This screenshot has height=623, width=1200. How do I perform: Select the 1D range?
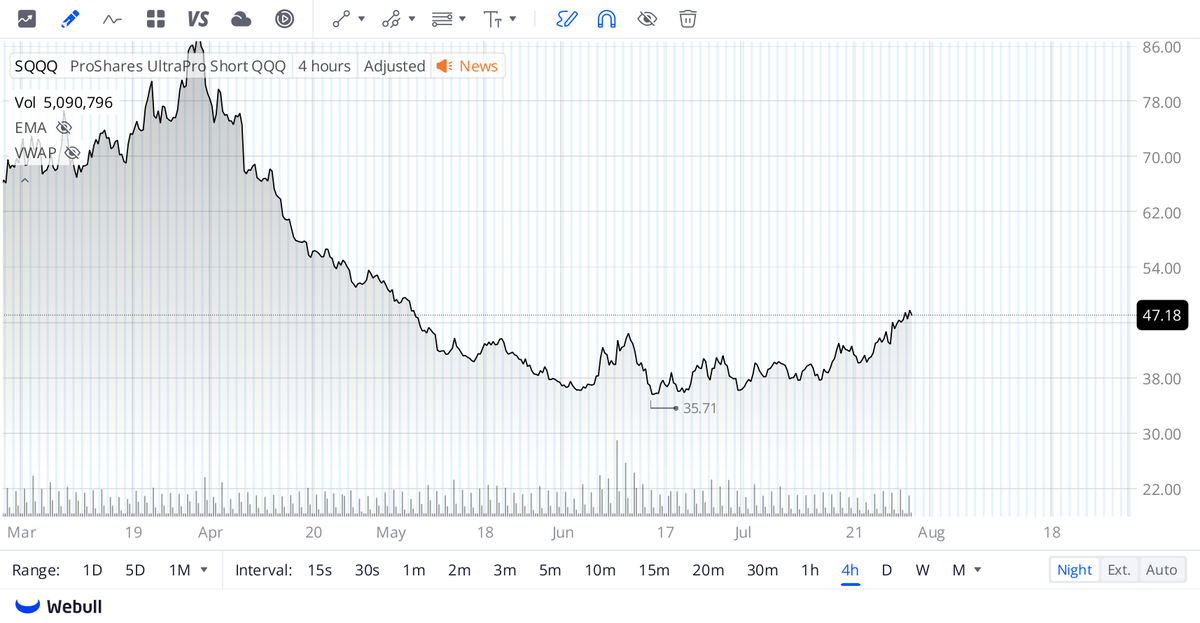click(92, 570)
